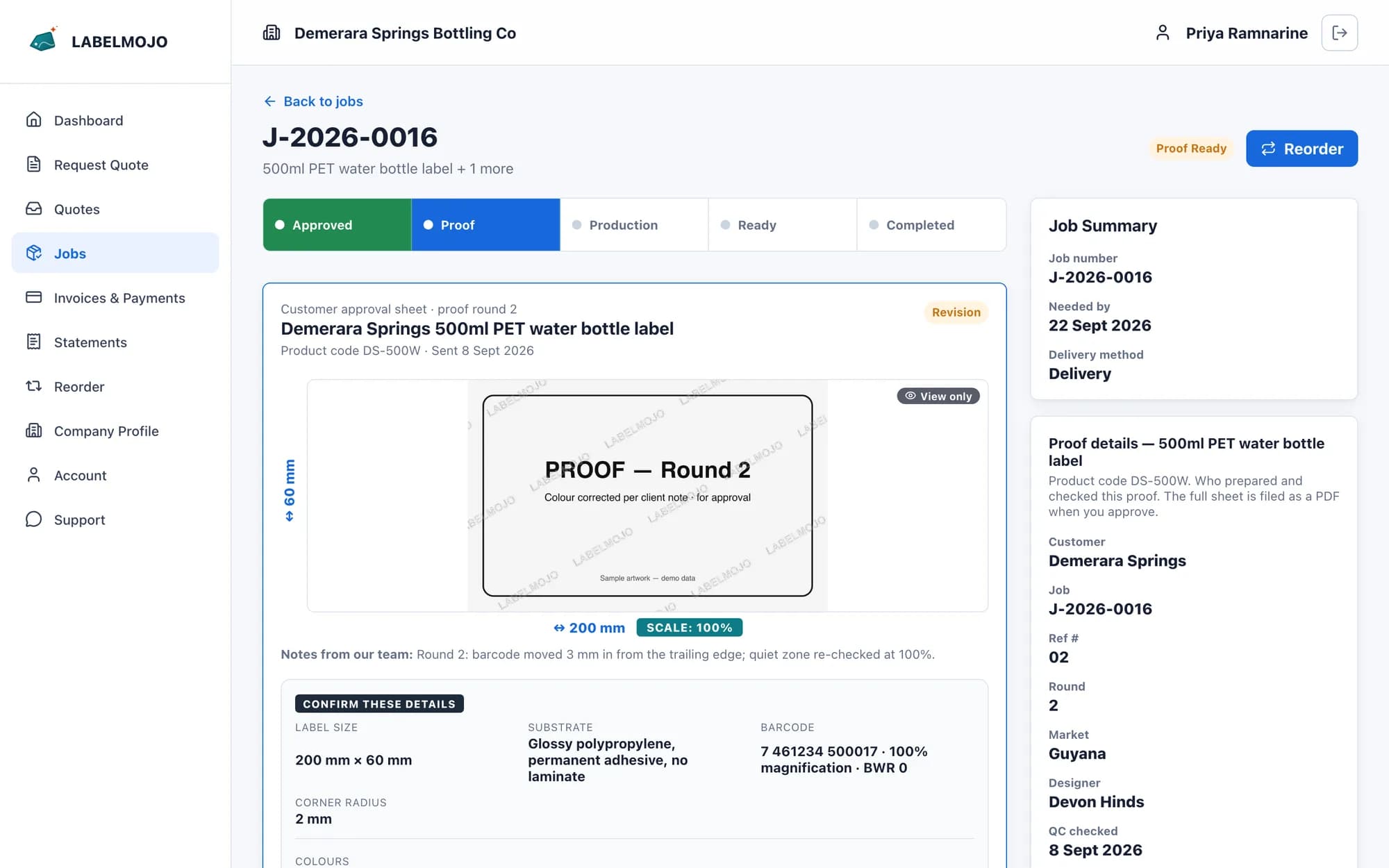Select Jobs in the sidebar
The height and width of the screenshot is (868, 1389).
[x=115, y=253]
